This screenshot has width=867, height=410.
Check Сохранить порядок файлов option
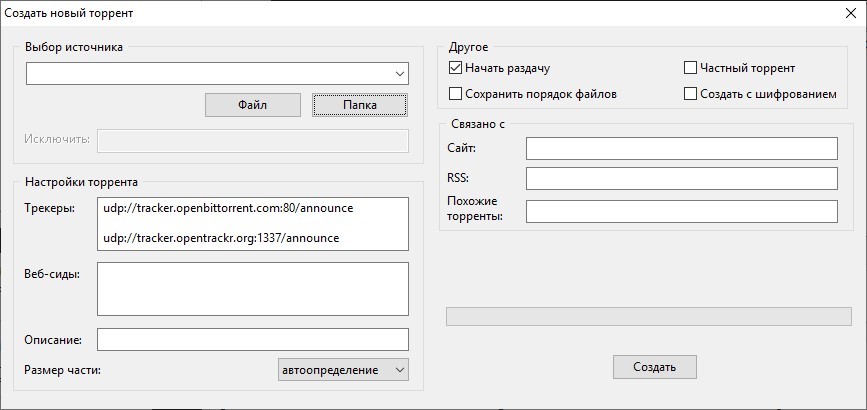pyautogui.click(x=456, y=94)
